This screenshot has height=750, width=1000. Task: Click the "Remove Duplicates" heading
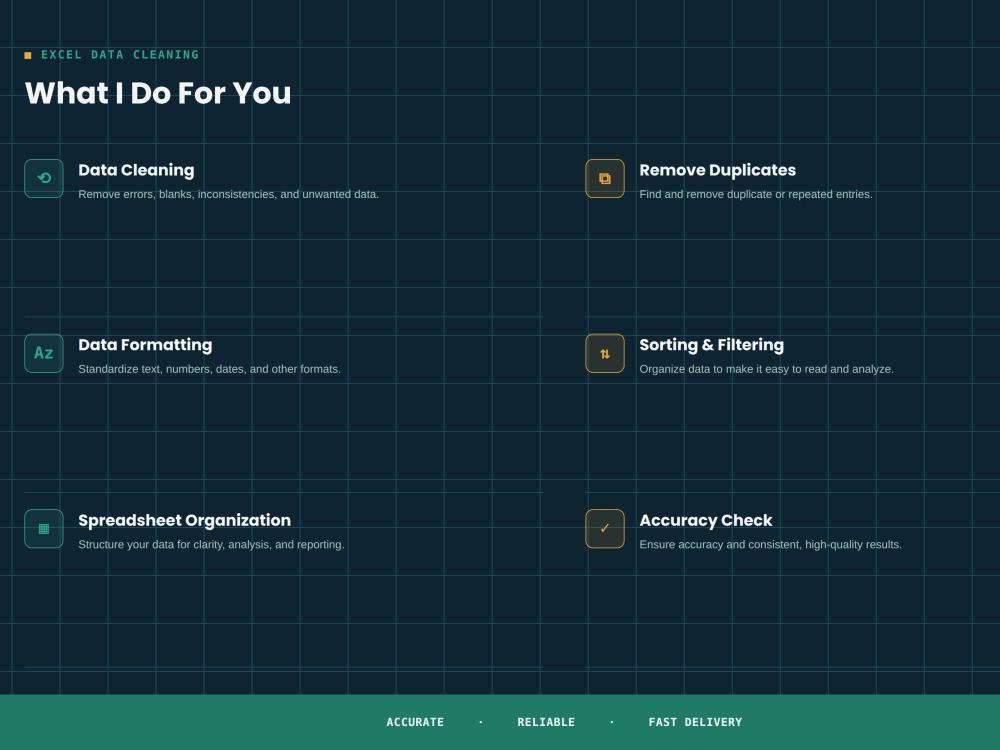[x=717, y=170]
